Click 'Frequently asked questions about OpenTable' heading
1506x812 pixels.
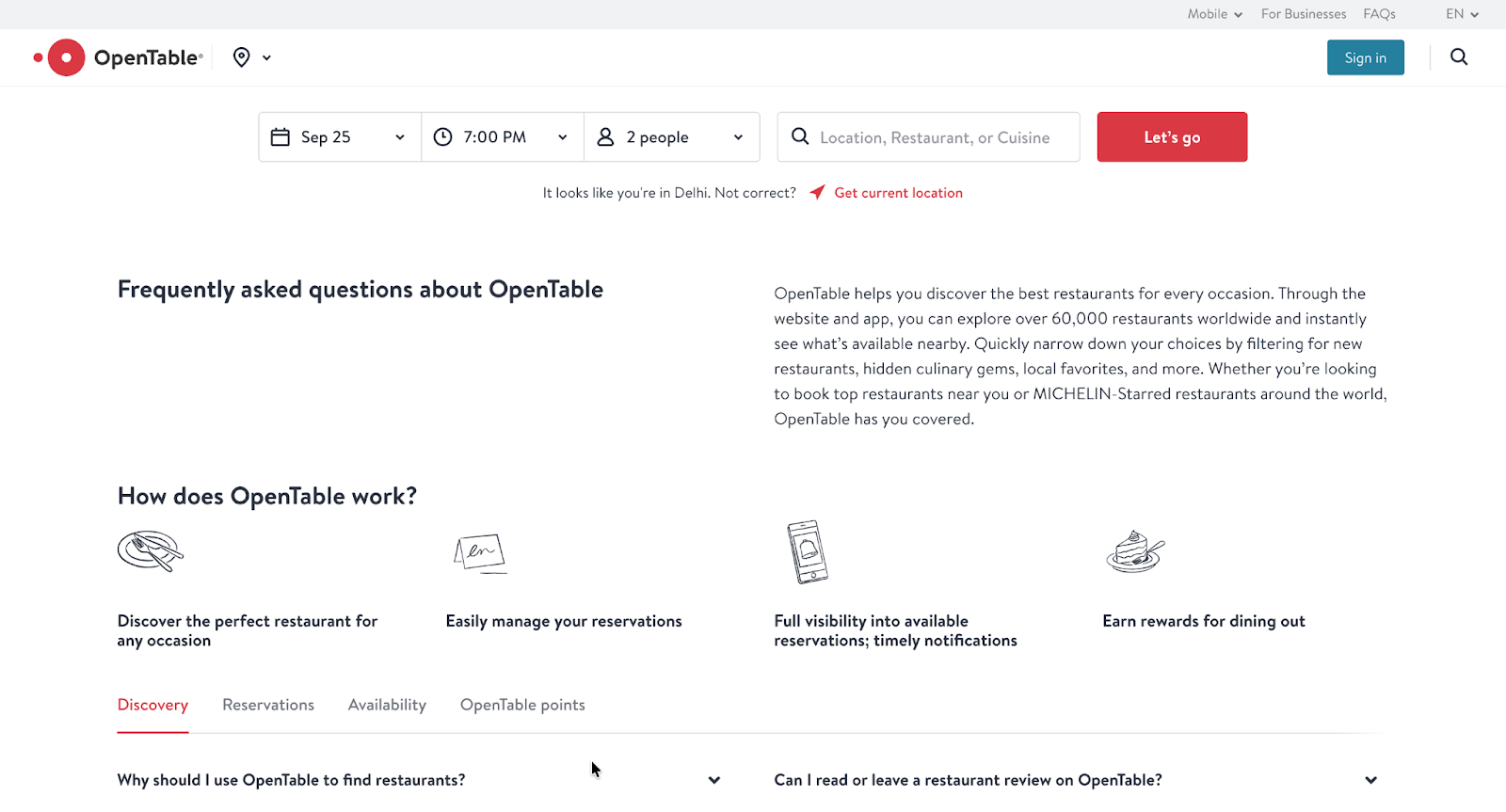click(x=360, y=290)
